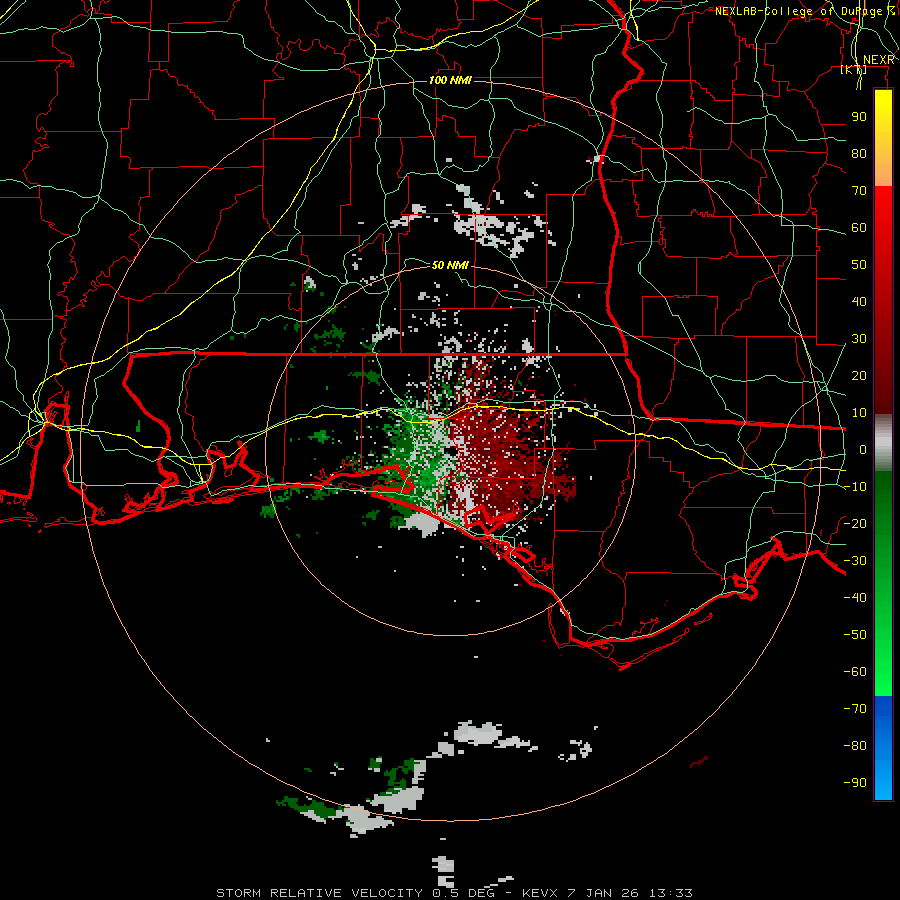Image resolution: width=900 pixels, height=900 pixels.
Task: Click the -10 scale label
Action: 855,487
